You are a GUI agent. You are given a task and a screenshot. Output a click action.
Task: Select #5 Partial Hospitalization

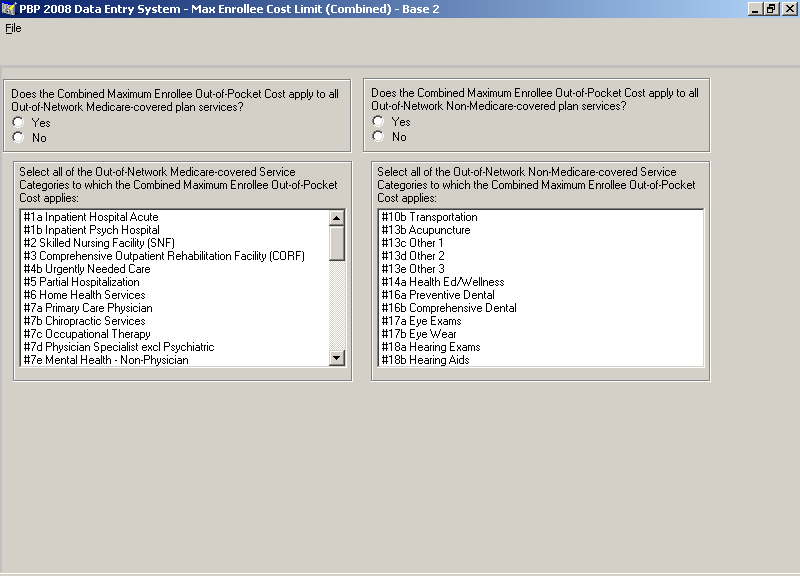pyautogui.click(x=176, y=282)
